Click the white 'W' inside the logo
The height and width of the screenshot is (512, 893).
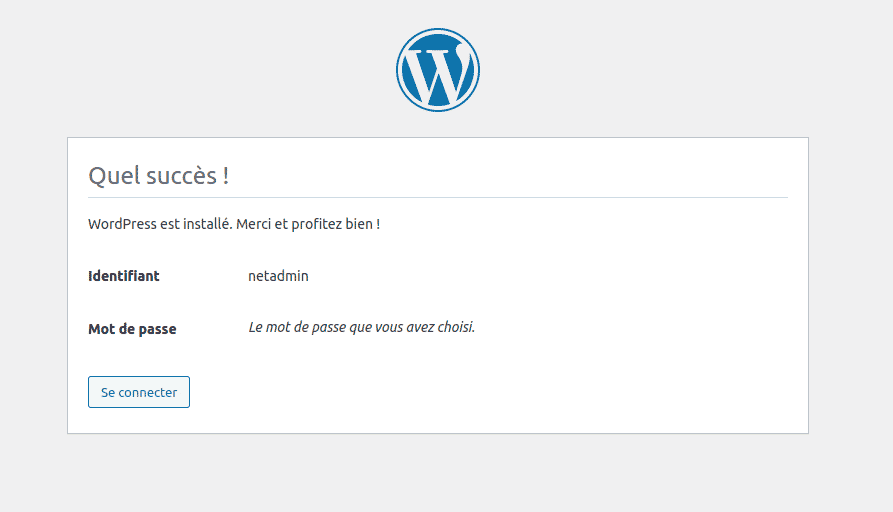coord(437,75)
